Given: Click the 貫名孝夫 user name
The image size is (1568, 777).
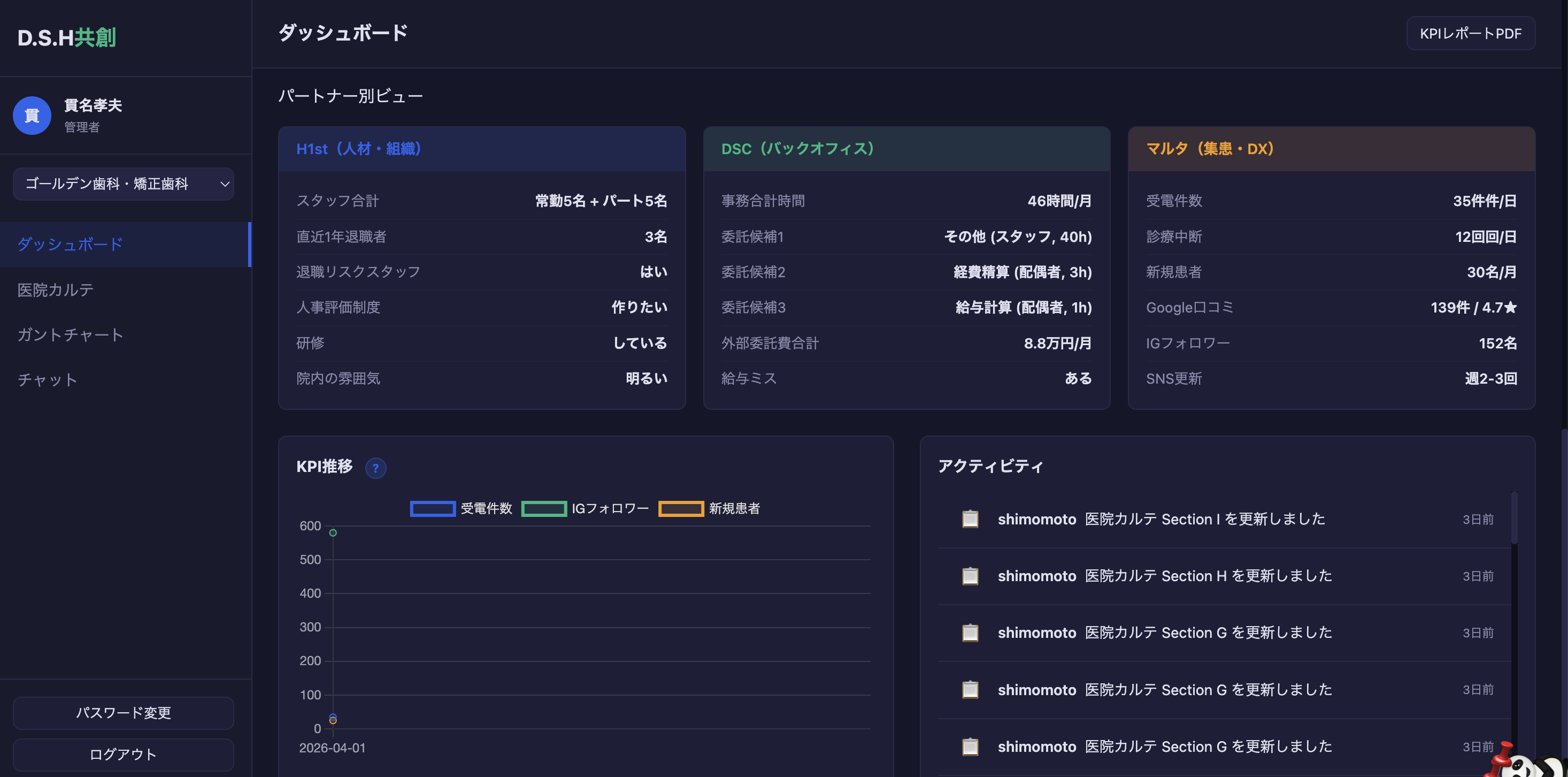Looking at the screenshot, I should coord(93,105).
